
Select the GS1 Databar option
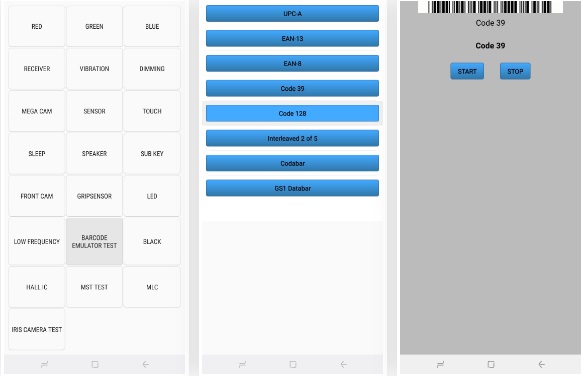pos(292,188)
